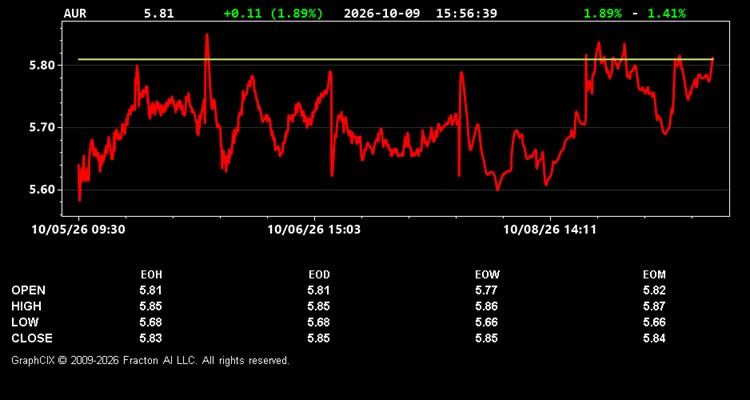Click the 5.80 y-axis label
The width and height of the screenshot is (750, 400).
pyautogui.click(x=42, y=66)
